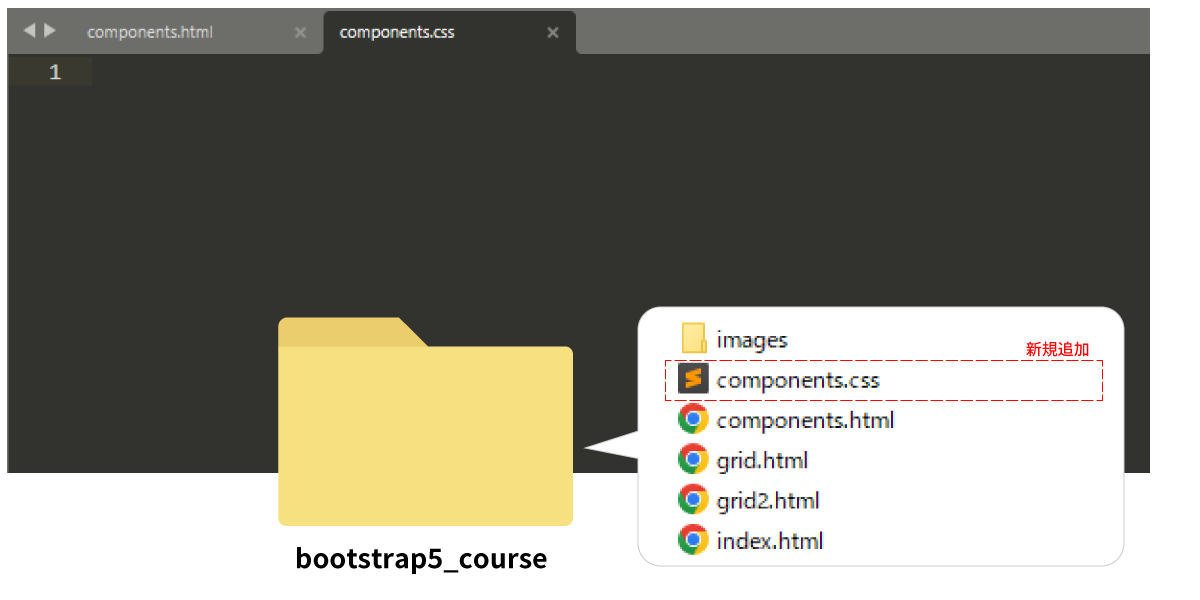
Task: Select the index.html file name
Action: click(x=770, y=541)
